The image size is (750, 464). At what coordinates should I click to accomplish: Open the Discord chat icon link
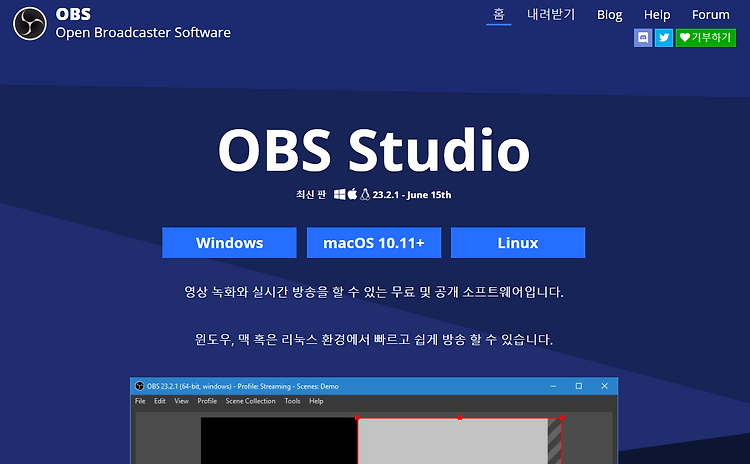click(643, 38)
